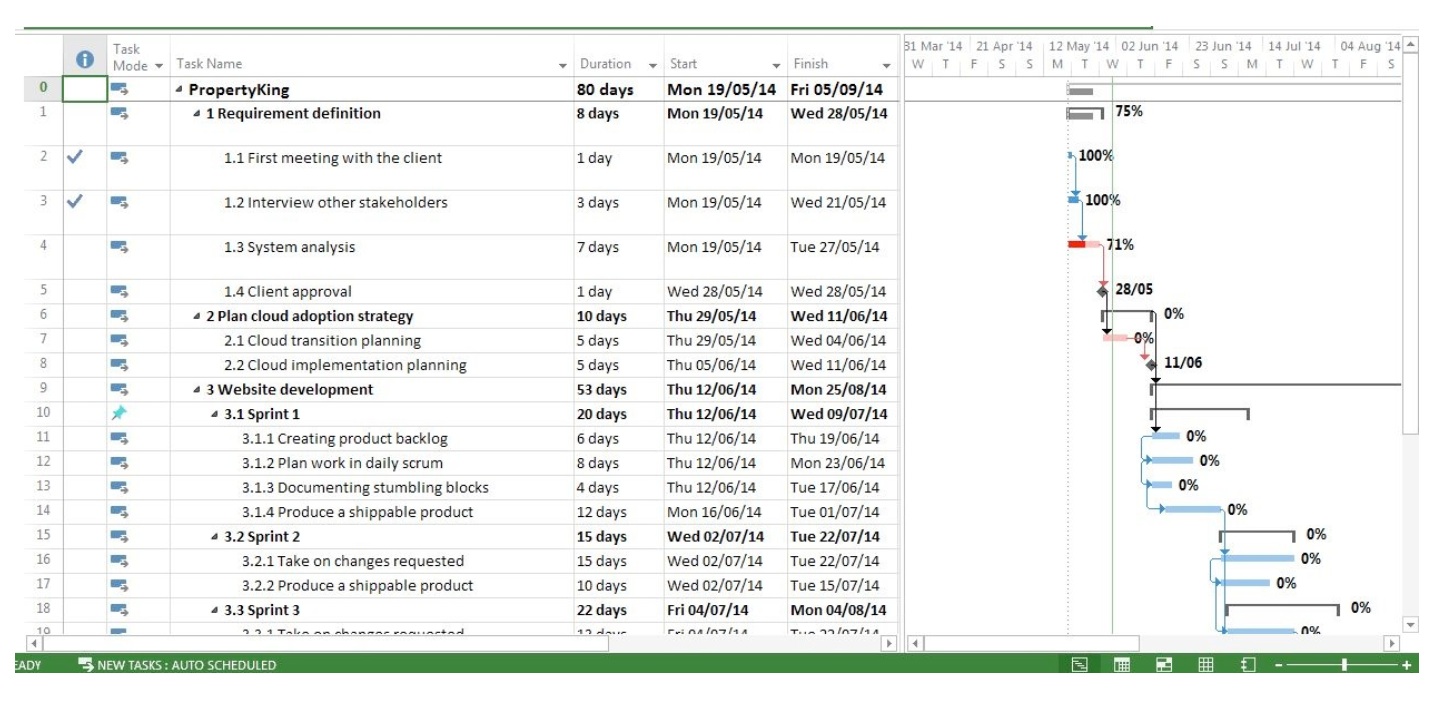This screenshot has width=1452, height=708.
Task: Open Report view icon in status bar
Action: tap(1248, 665)
